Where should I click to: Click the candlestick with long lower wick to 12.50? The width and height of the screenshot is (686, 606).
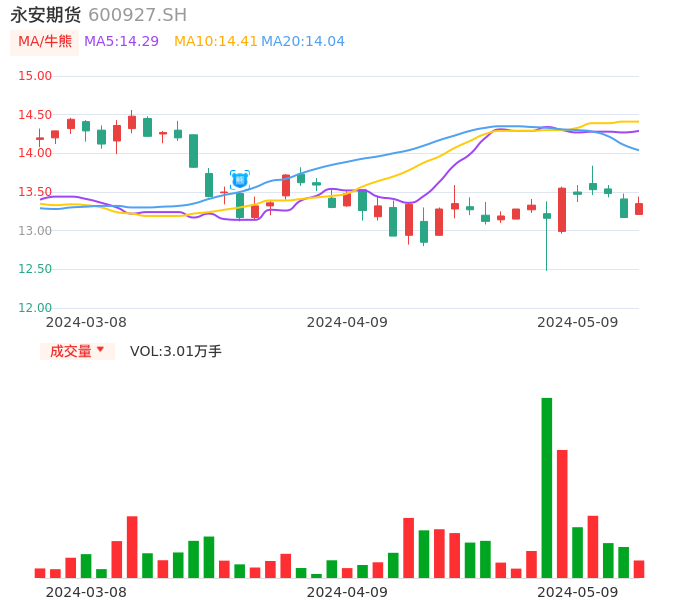point(546,236)
